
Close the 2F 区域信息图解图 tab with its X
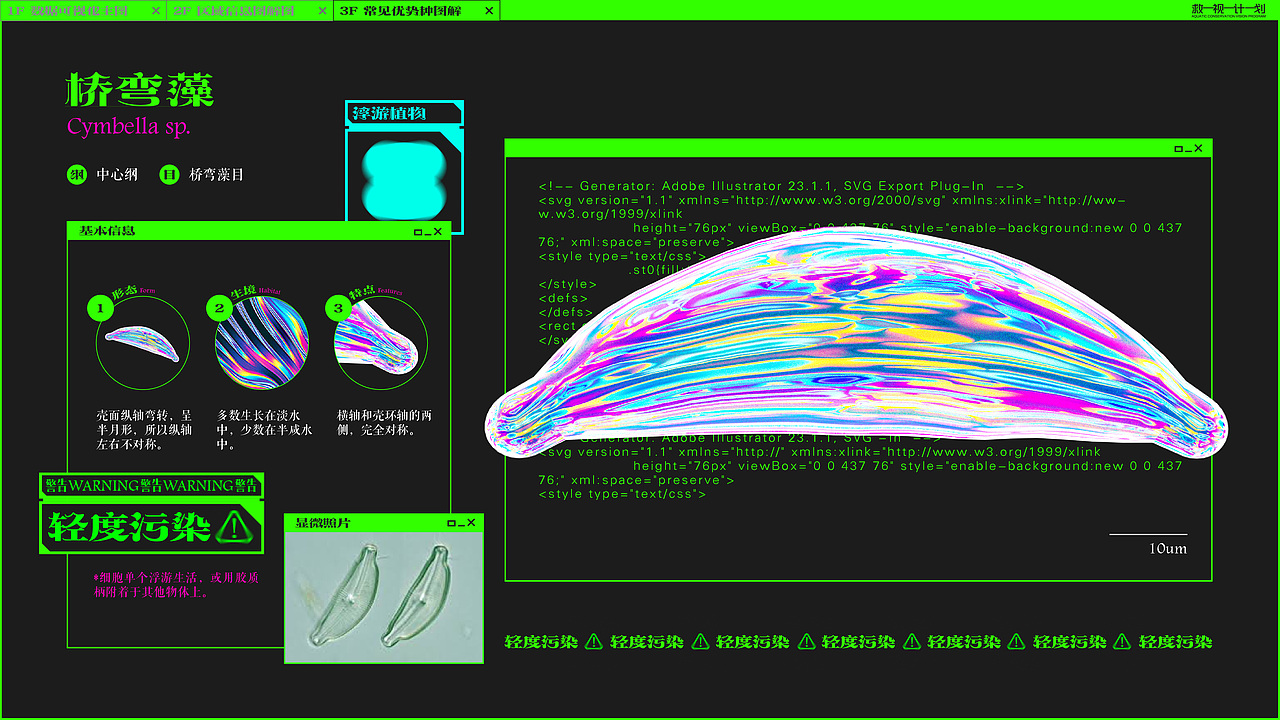click(322, 11)
